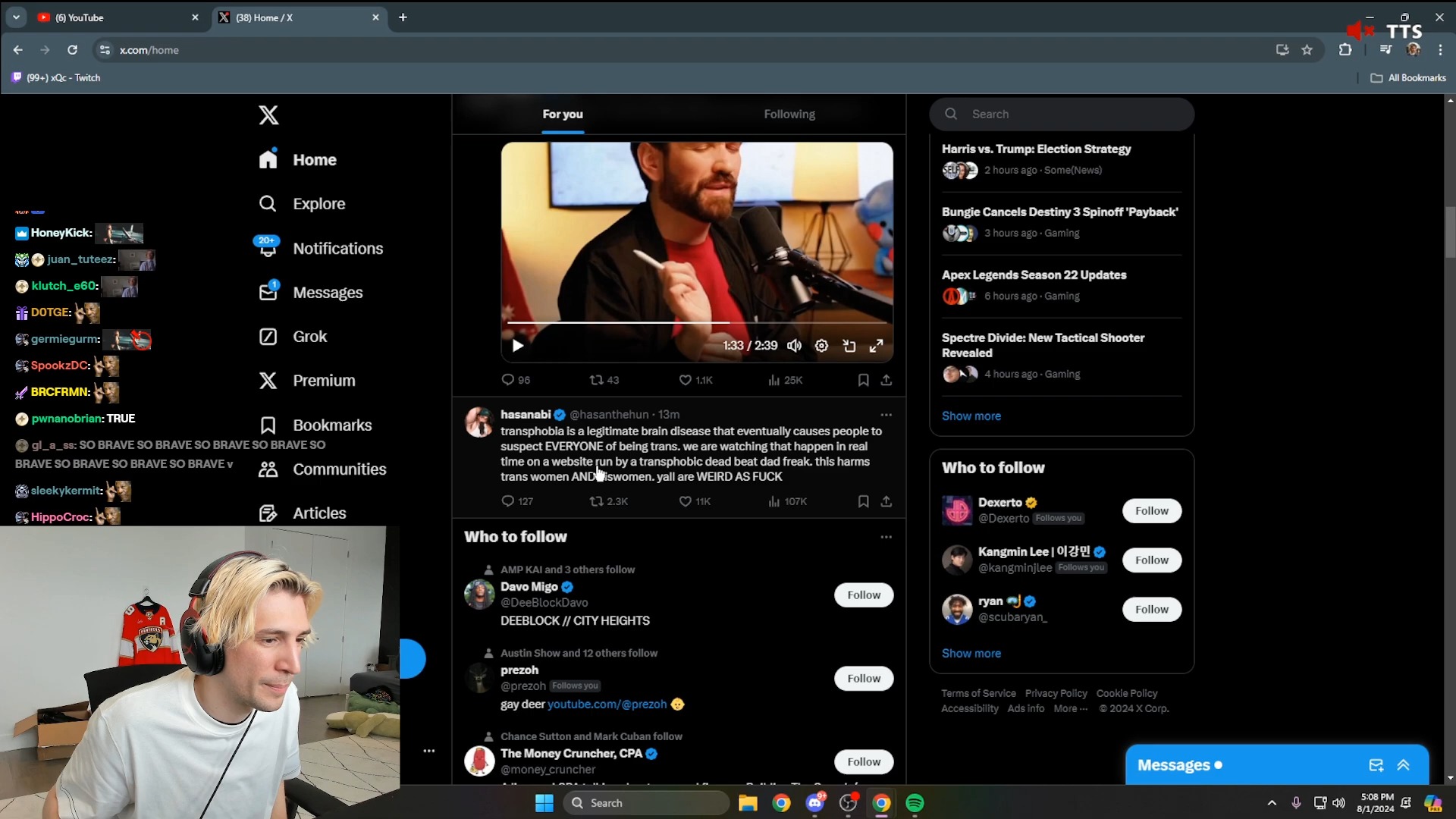
Task: Open Notifications with 20+ badge
Action: pos(318,248)
